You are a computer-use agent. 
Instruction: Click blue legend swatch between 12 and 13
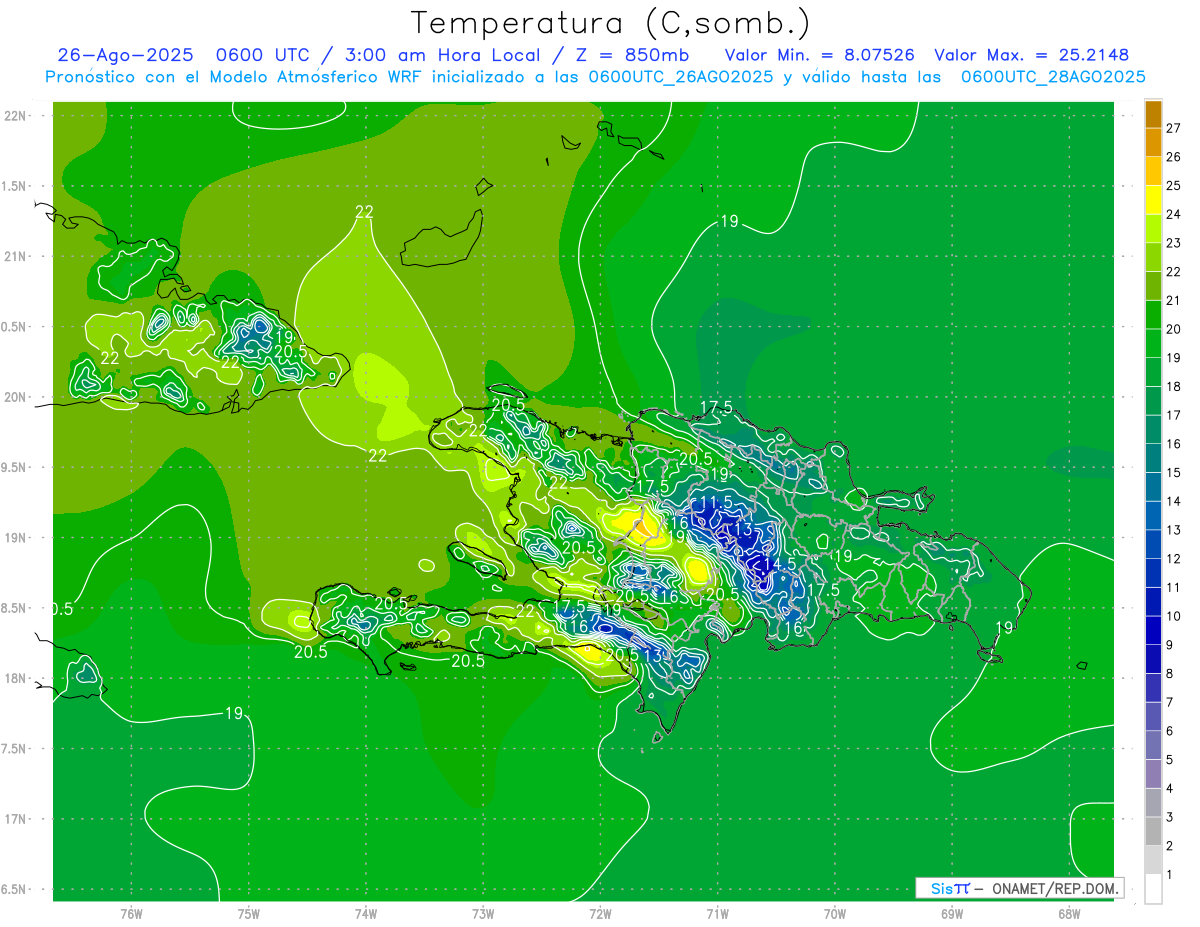pyautogui.click(x=1153, y=544)
